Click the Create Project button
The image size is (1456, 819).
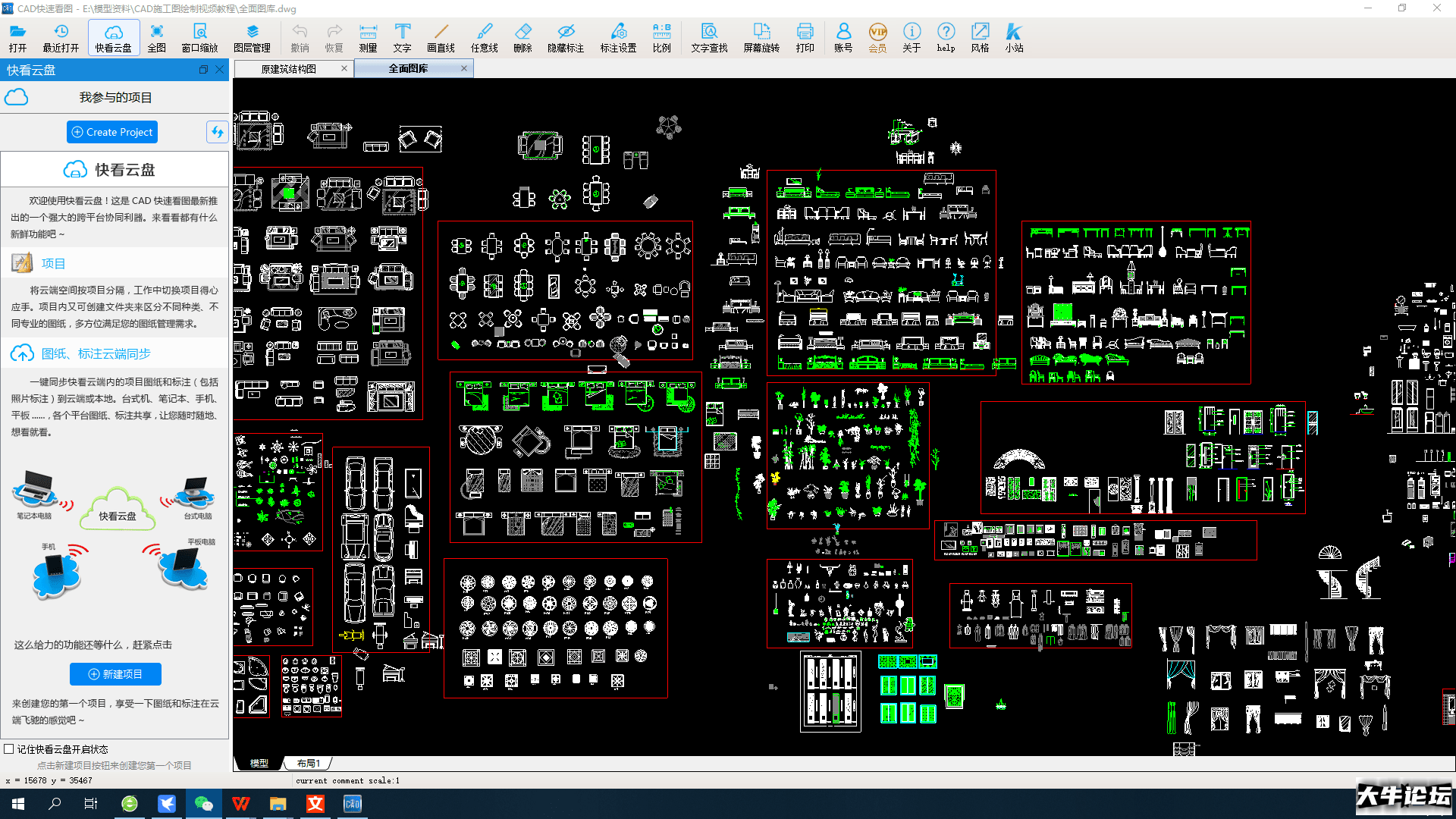click(112, 132)
